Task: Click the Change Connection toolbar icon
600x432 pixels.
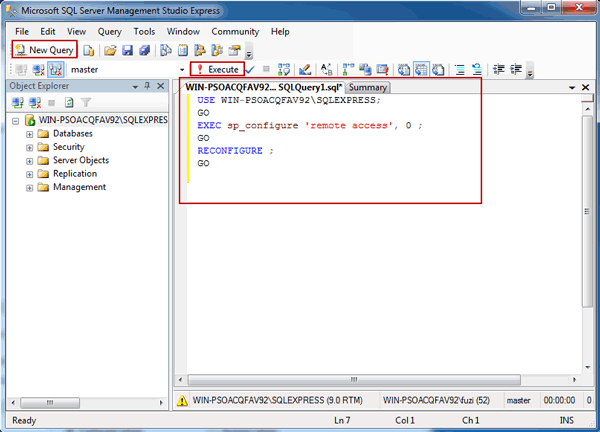Action: tap(56, 70)
